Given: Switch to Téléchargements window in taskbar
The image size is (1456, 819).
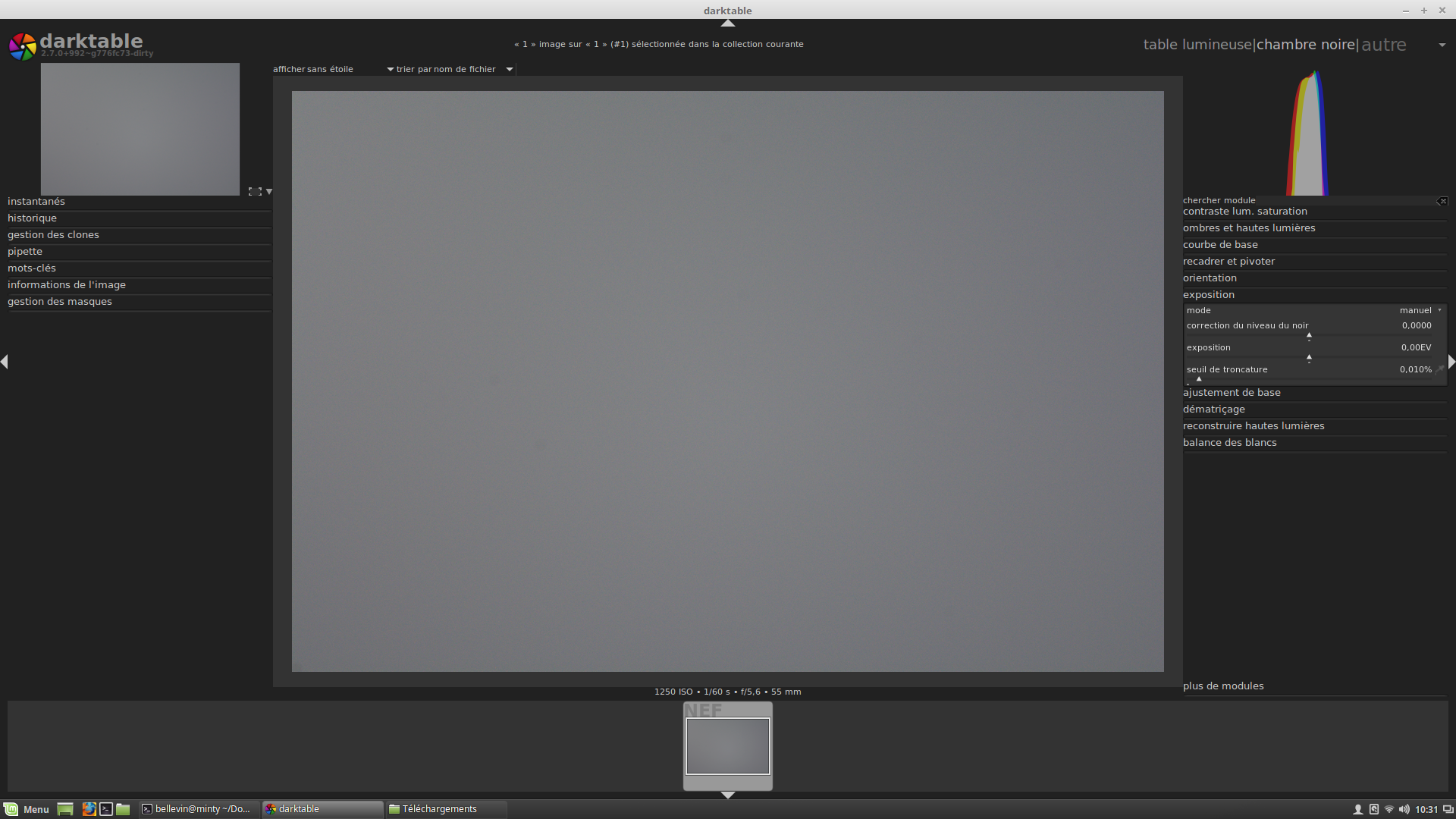Looking at the screenshot, I should (446, 809).
